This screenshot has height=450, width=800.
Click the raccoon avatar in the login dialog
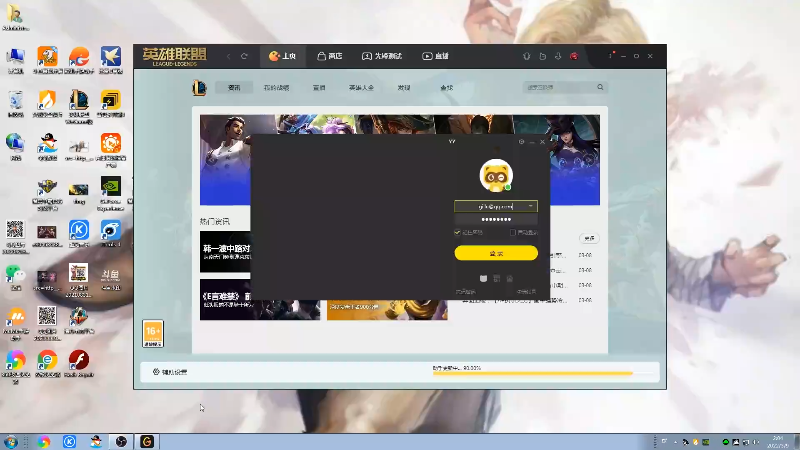coord(496,176)
